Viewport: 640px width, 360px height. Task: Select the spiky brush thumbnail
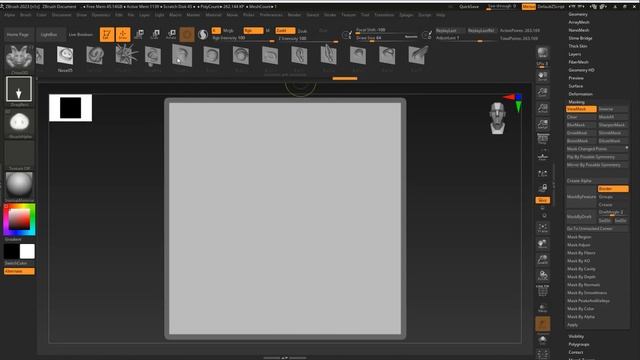(x=125, y=55)
